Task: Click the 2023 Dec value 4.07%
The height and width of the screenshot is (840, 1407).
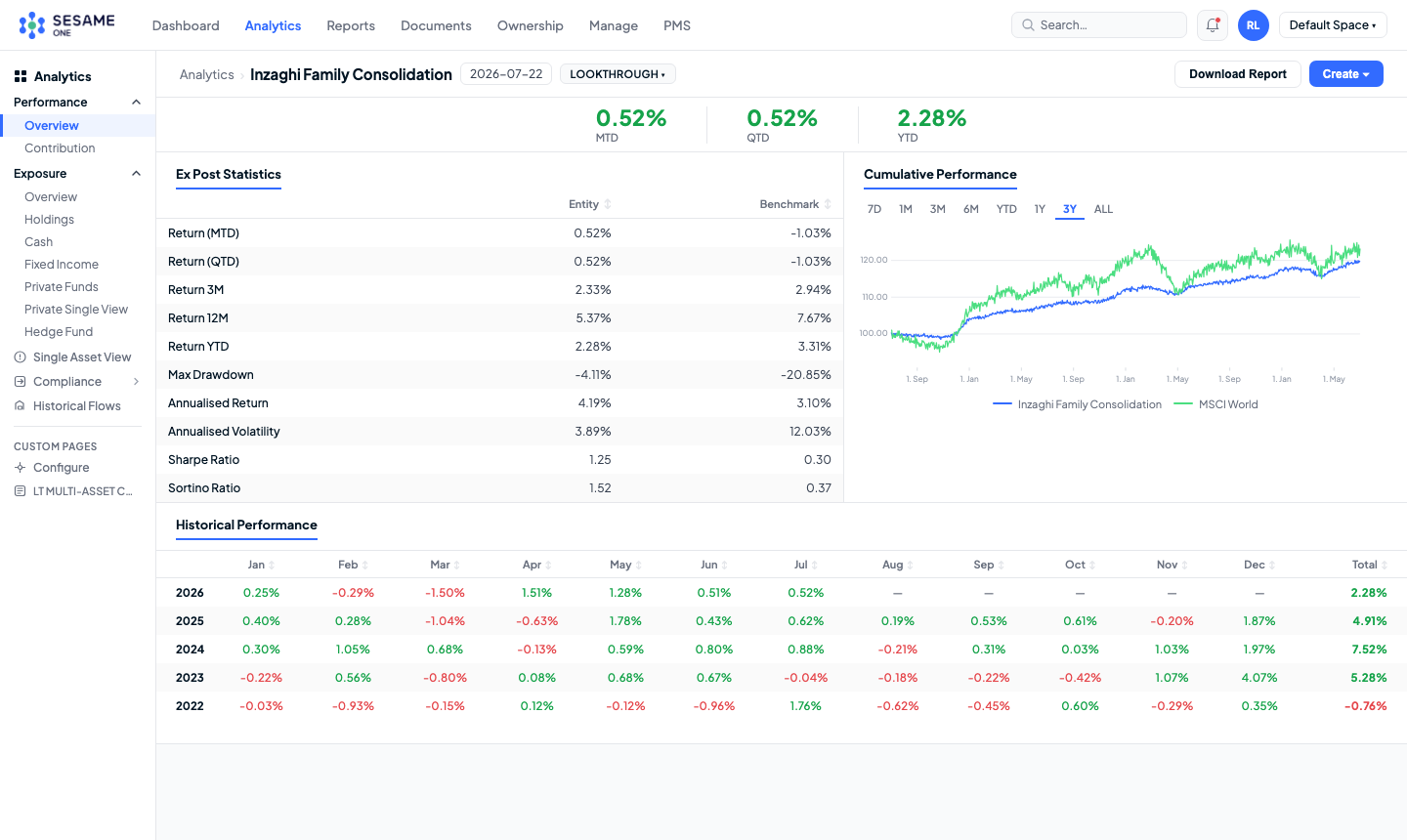Action: 1259,678
